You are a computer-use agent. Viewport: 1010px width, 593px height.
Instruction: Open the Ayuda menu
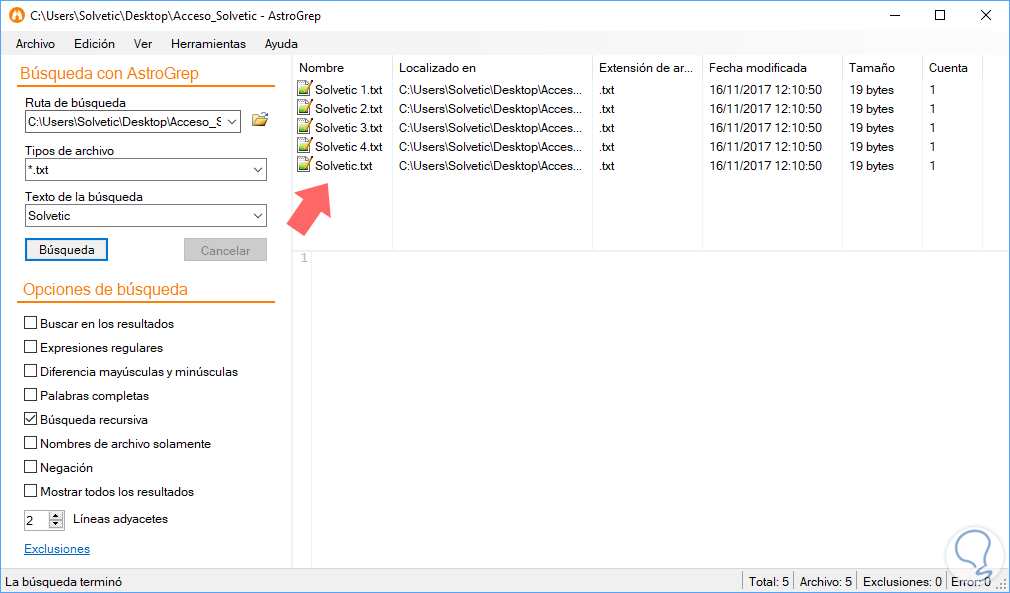[281, 44]
